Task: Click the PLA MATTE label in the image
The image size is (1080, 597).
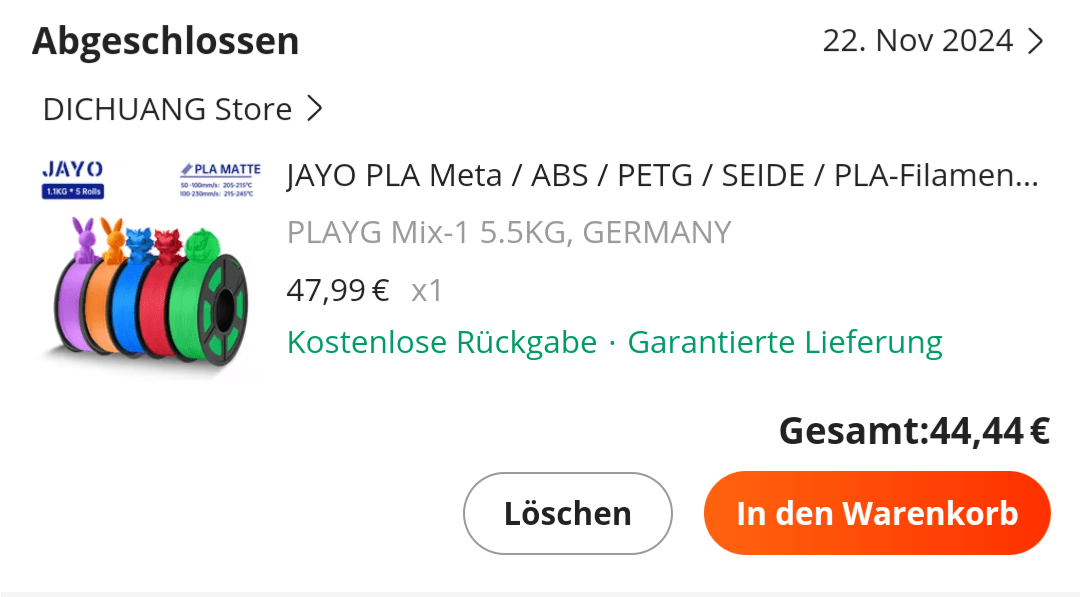Action: [x=220, y=169]
